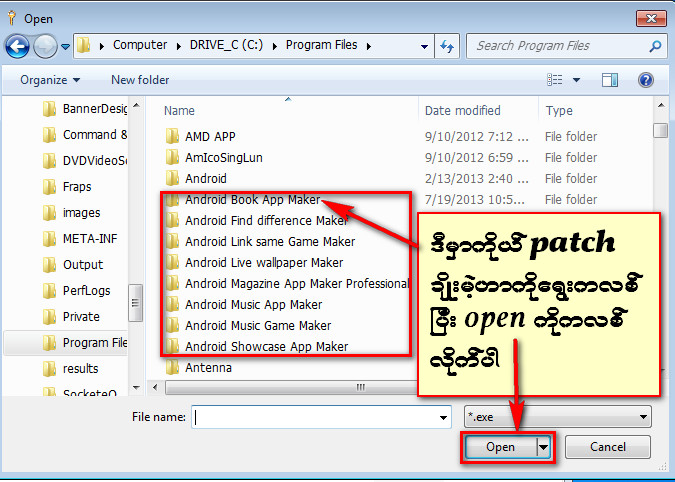The image size is (675, 482).
Task: Click Program Files in the address path
Action: pos(322,45)
